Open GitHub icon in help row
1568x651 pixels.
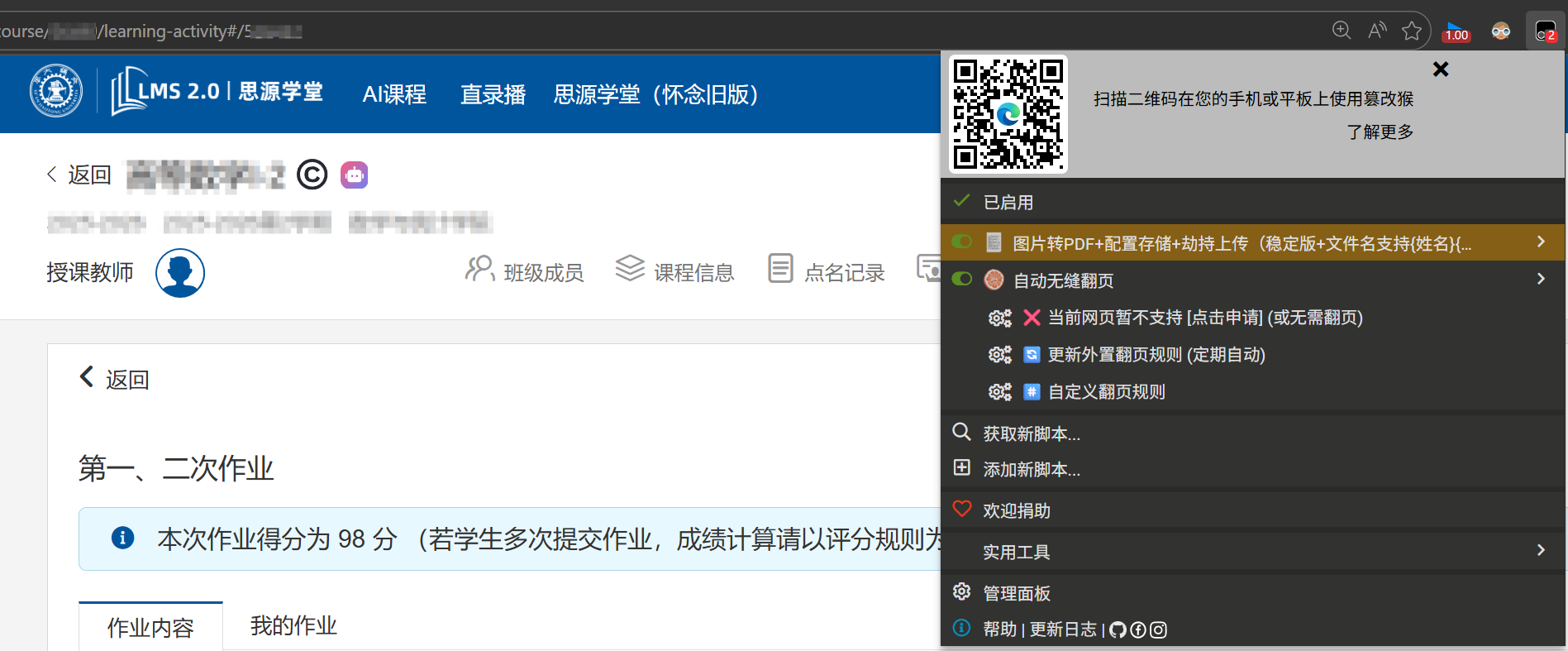tap(1118, 630)
